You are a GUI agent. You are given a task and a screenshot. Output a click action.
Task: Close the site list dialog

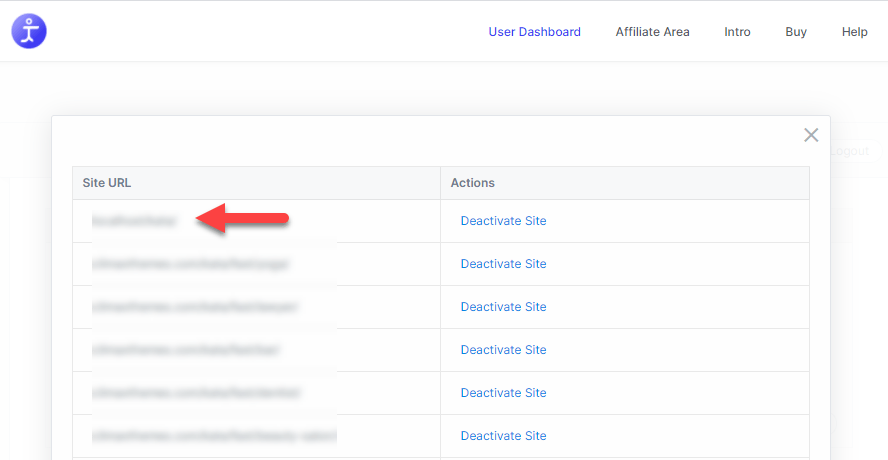(811, 135)
